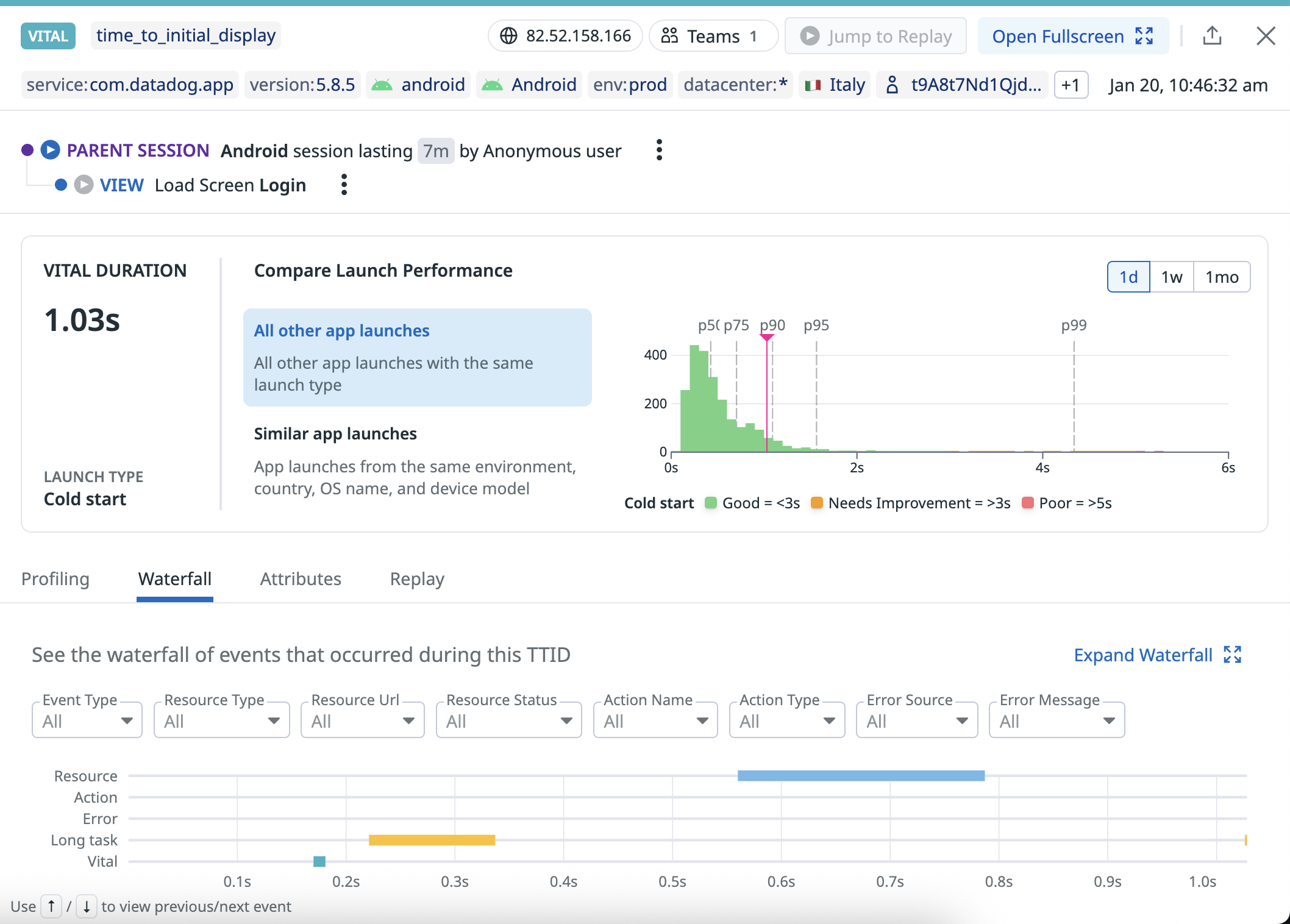Click the parent session play icon
Screen dimensions: 1290x924
click(51, 150)
